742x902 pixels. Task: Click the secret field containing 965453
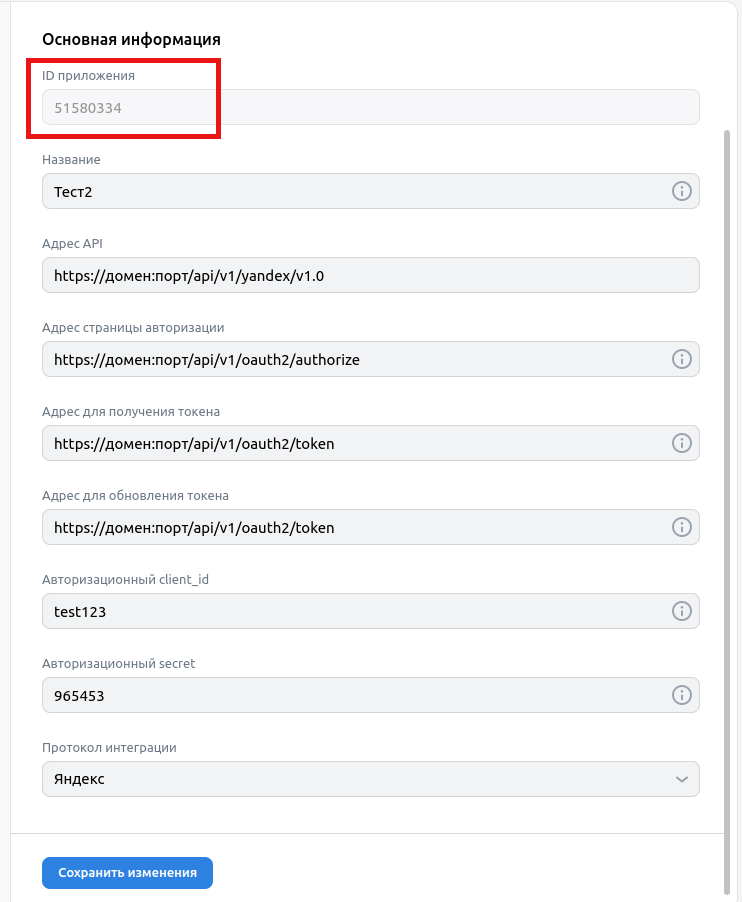[x=350, y=695]
